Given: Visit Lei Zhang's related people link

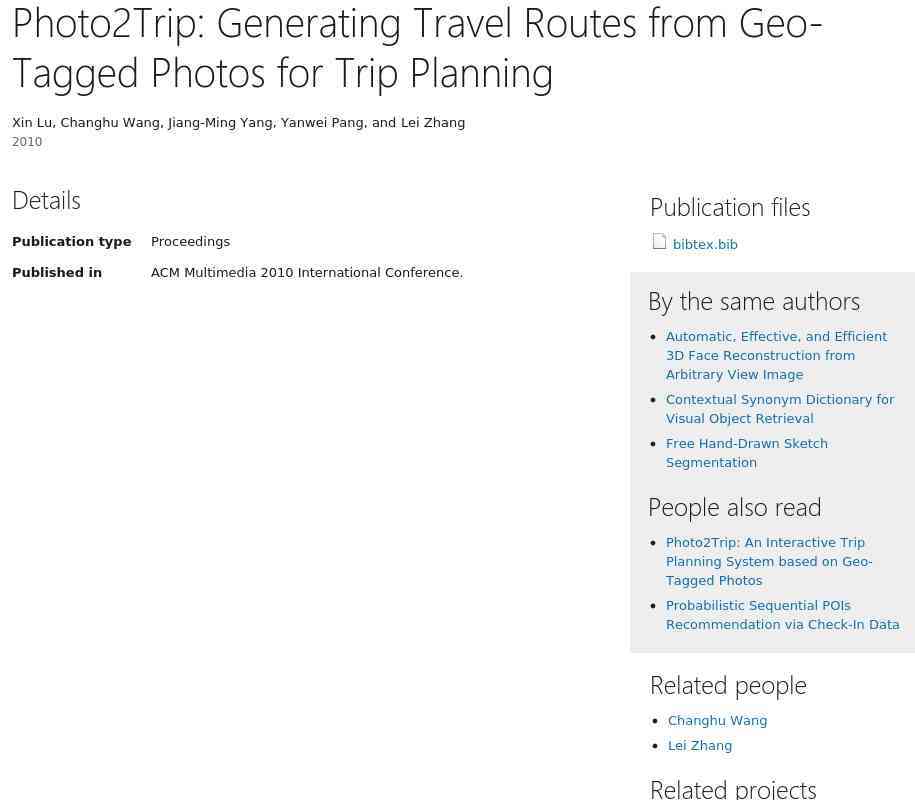Looking at the screenshot, I should pos(699,746).
